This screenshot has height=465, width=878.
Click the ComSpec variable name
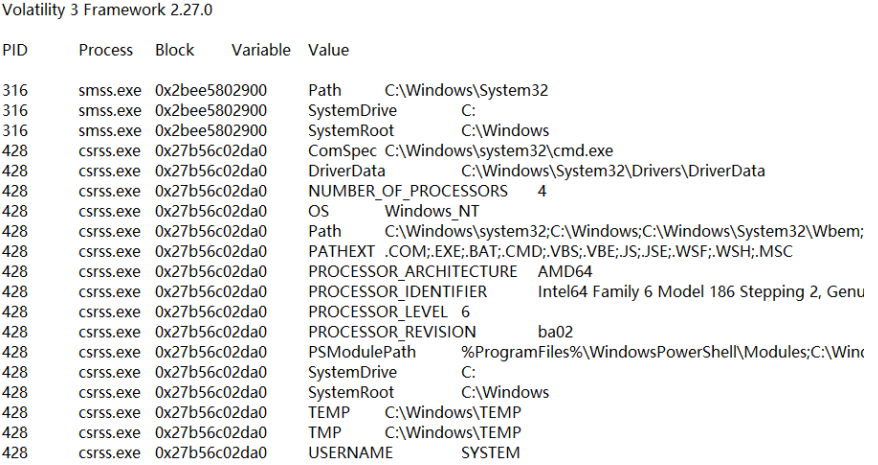342,151
